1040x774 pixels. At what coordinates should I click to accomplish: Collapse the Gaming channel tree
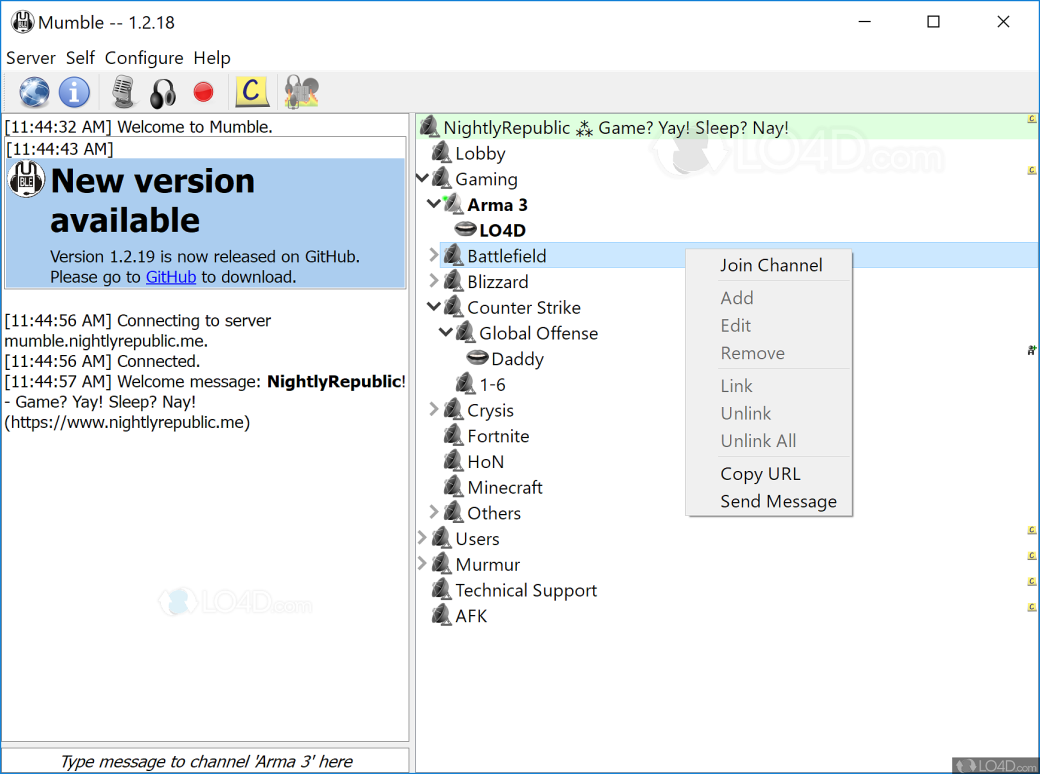(422, 178)
